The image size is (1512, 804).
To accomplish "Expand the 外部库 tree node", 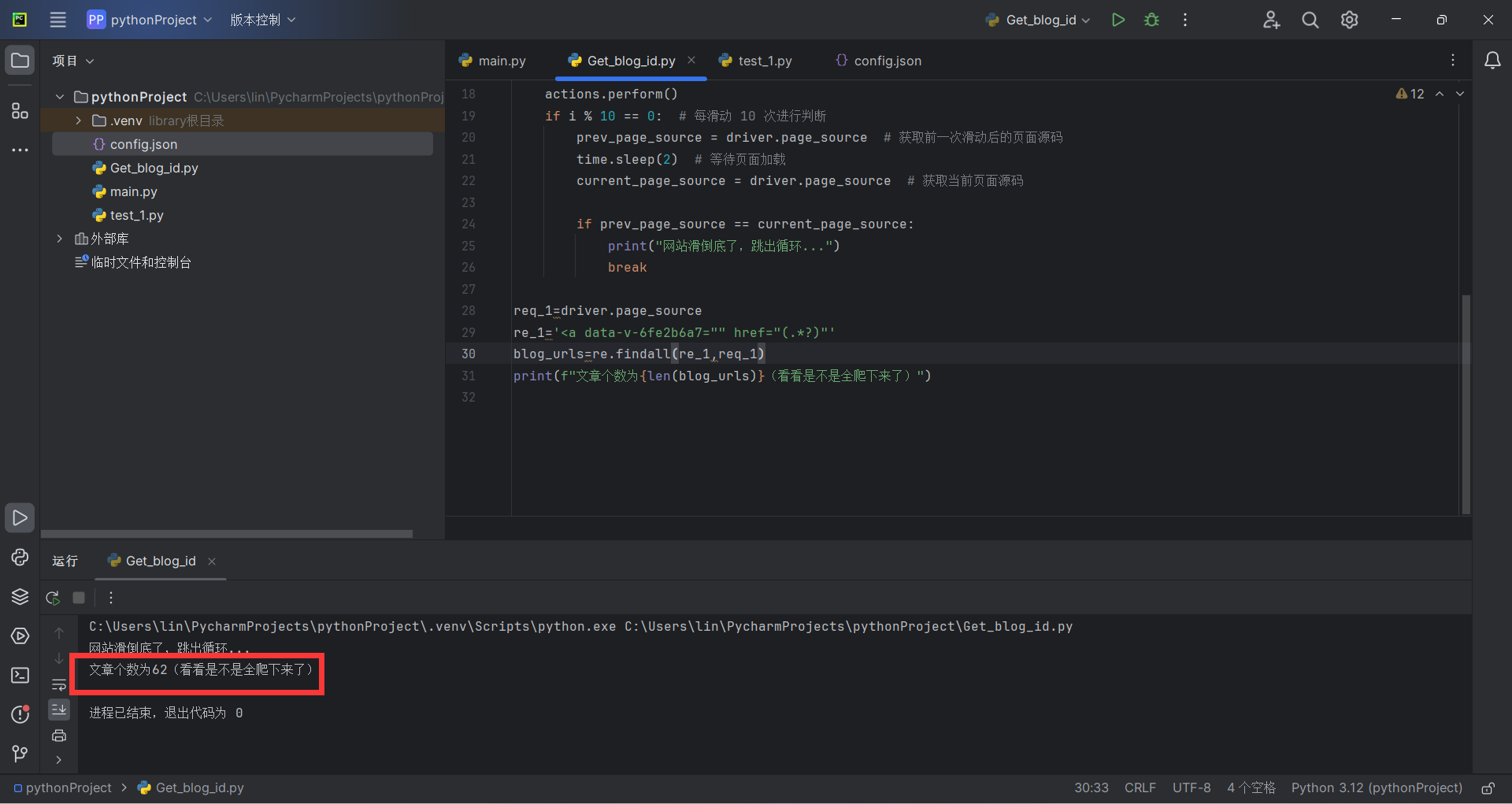I will click(60, 239).
